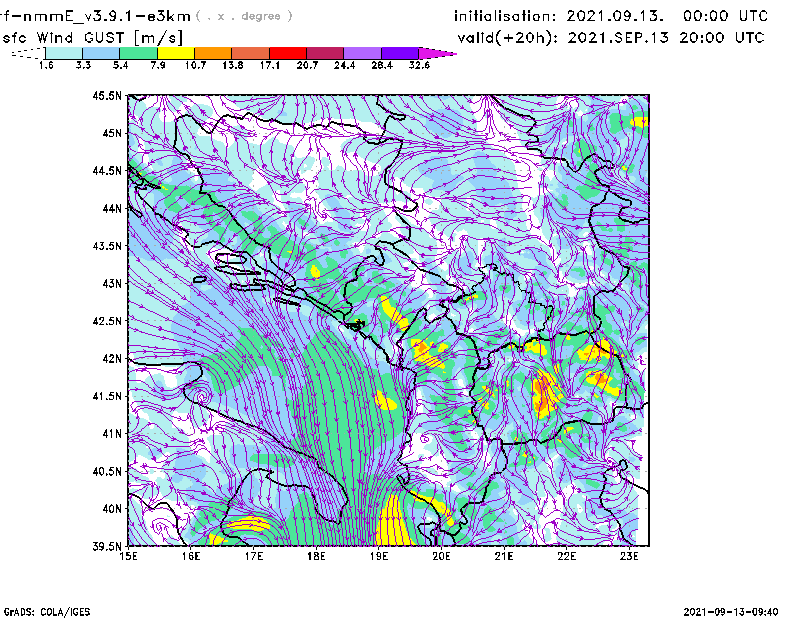Image resolution: width=800 pixels, height=618 pixels.
Task: Click the '23E' longitude label
Action: pos(629,556)
